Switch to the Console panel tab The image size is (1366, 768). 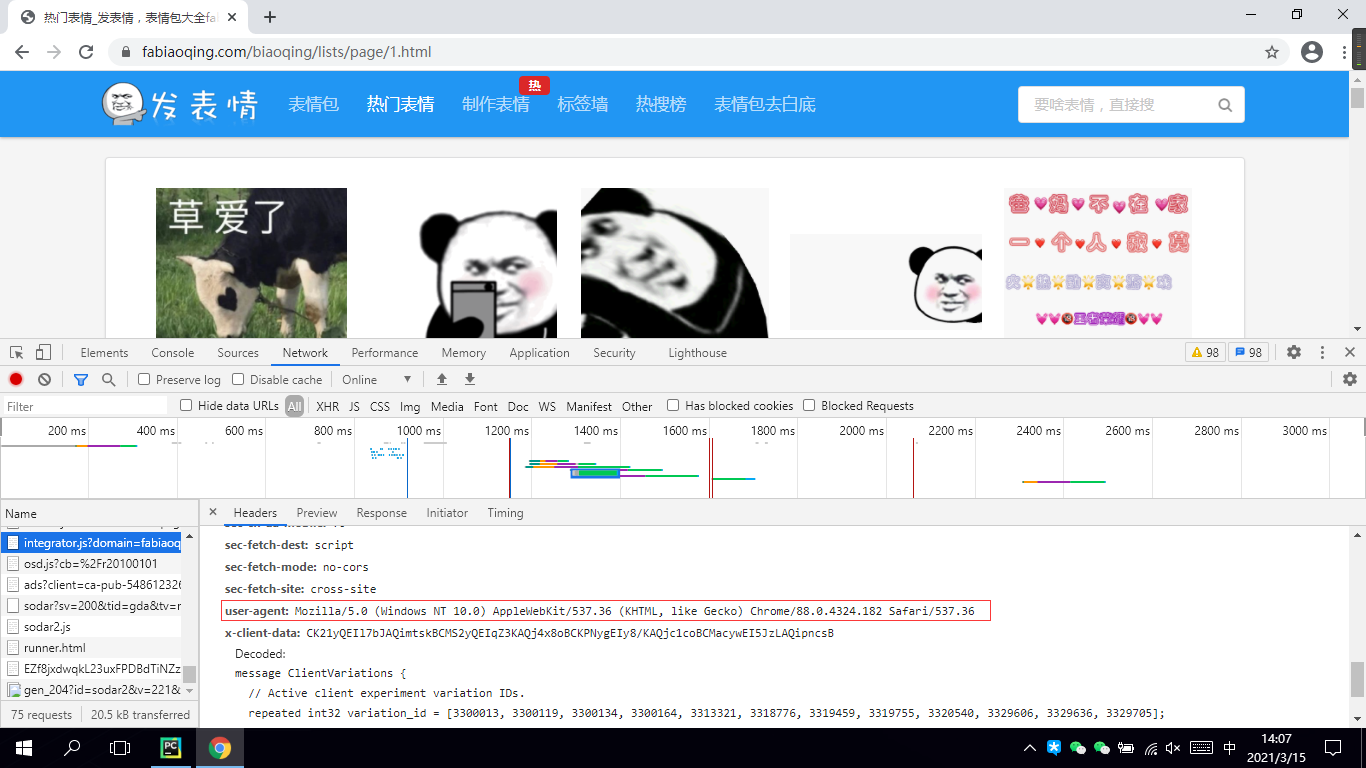[172, 352]
